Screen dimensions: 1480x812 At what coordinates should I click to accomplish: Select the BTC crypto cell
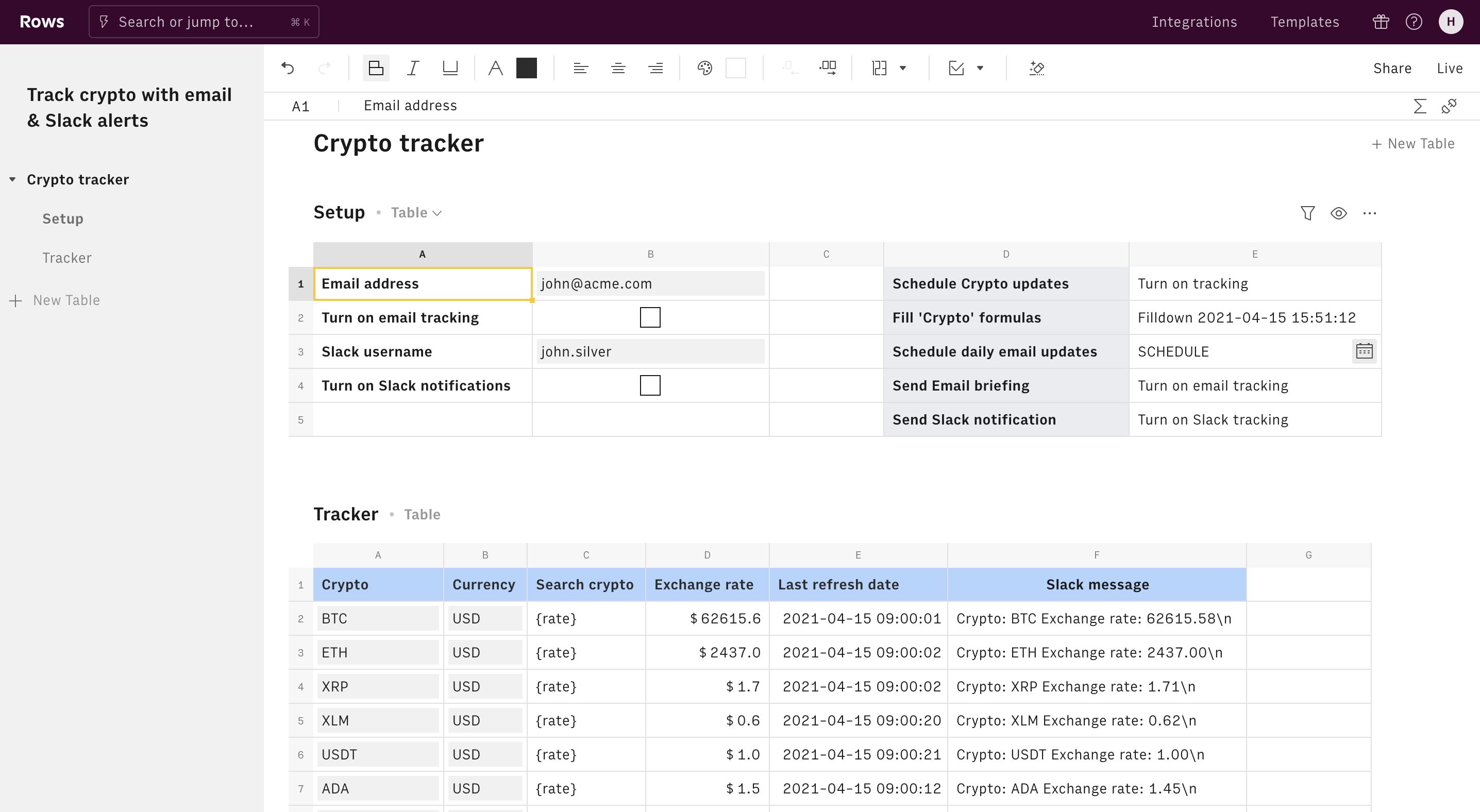377,618
